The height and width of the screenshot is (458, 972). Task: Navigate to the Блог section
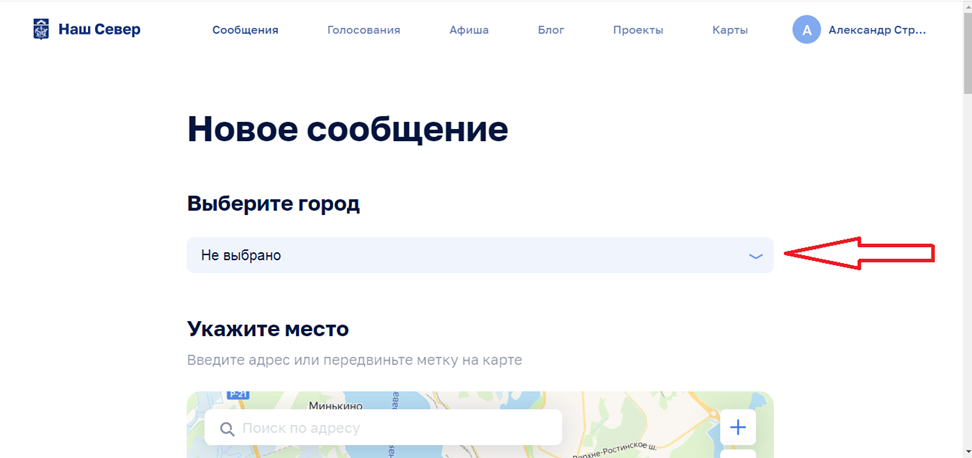coord(551,30)
